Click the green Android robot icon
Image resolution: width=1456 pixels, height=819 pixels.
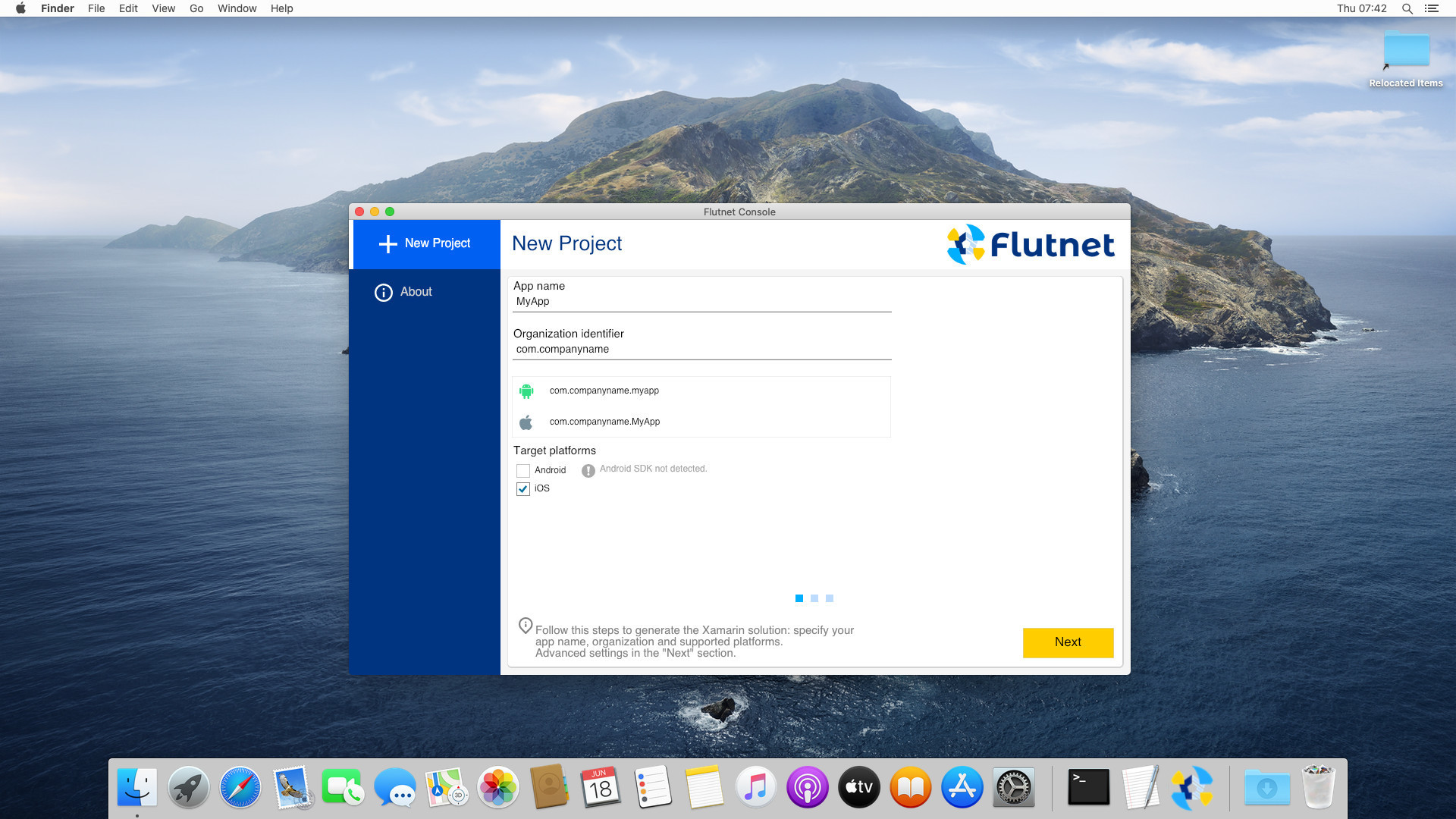(526, 391)
